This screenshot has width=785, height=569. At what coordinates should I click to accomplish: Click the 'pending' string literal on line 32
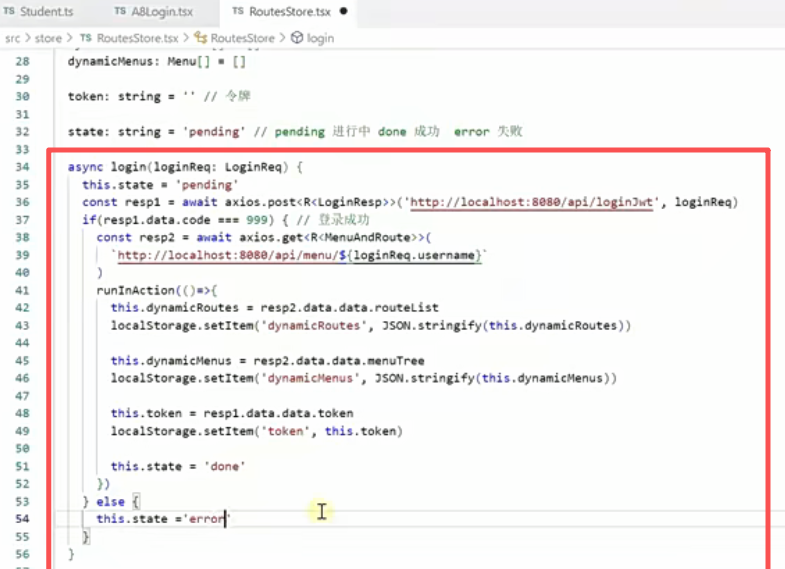coord(214,132)
